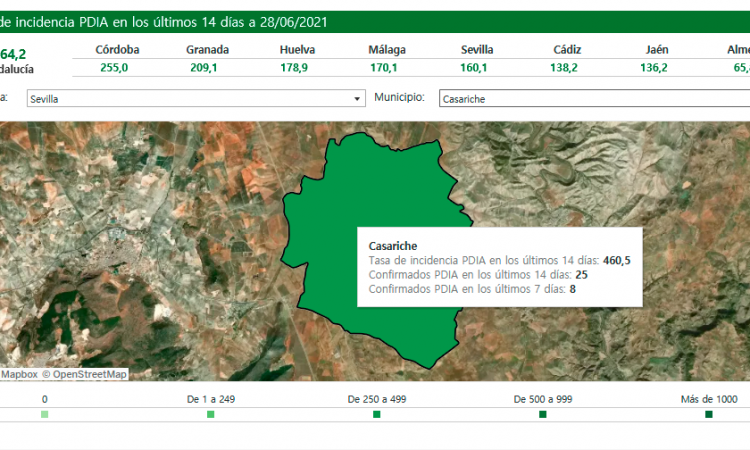Image resolution: width=750 pixels, height=450 pixels.
Task: Click the Huelva incidence value 178,9
Action: 294,68
